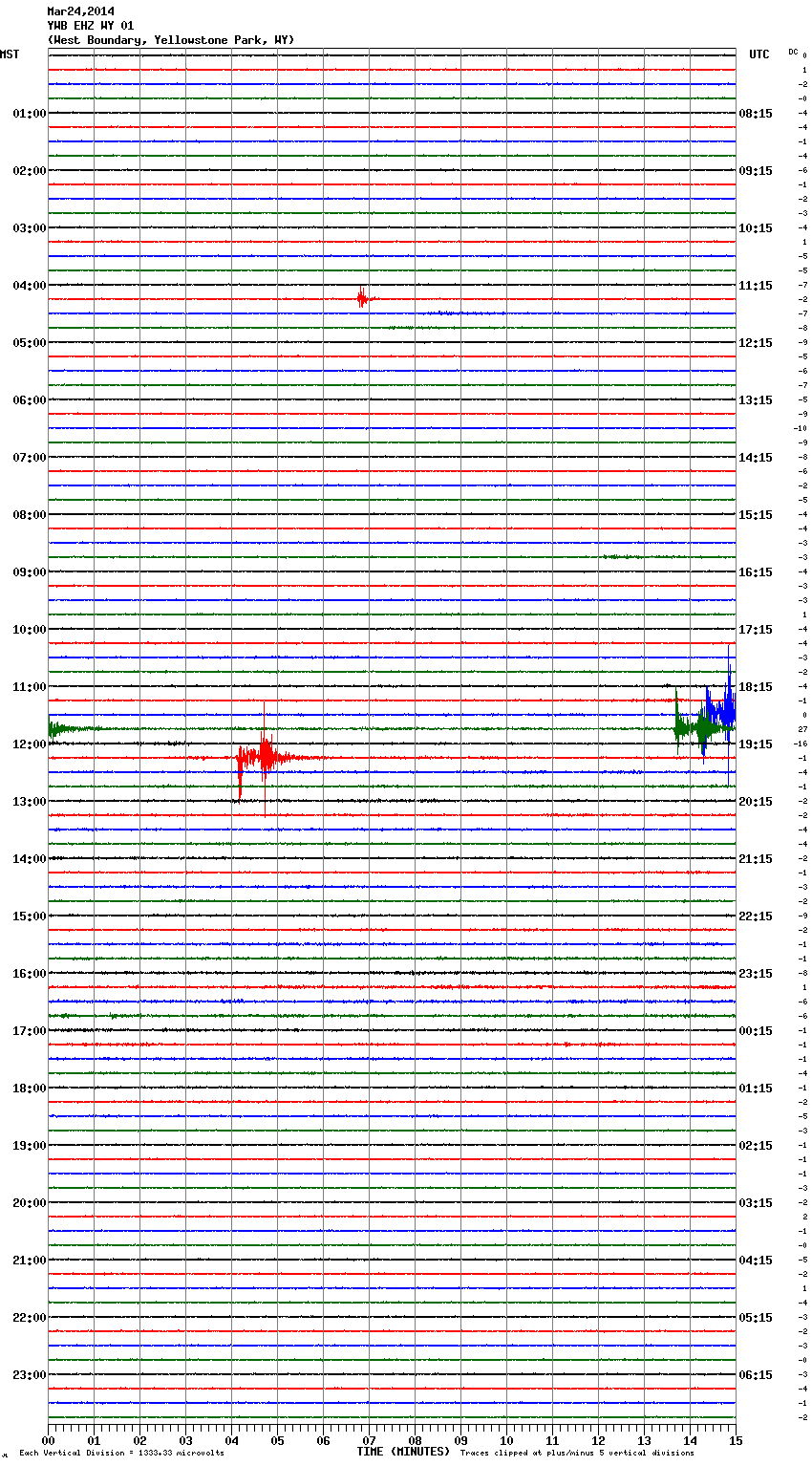The width and height of the screenshot is (812, 1466).
Task: Click the MST column header
Action: 10,54
